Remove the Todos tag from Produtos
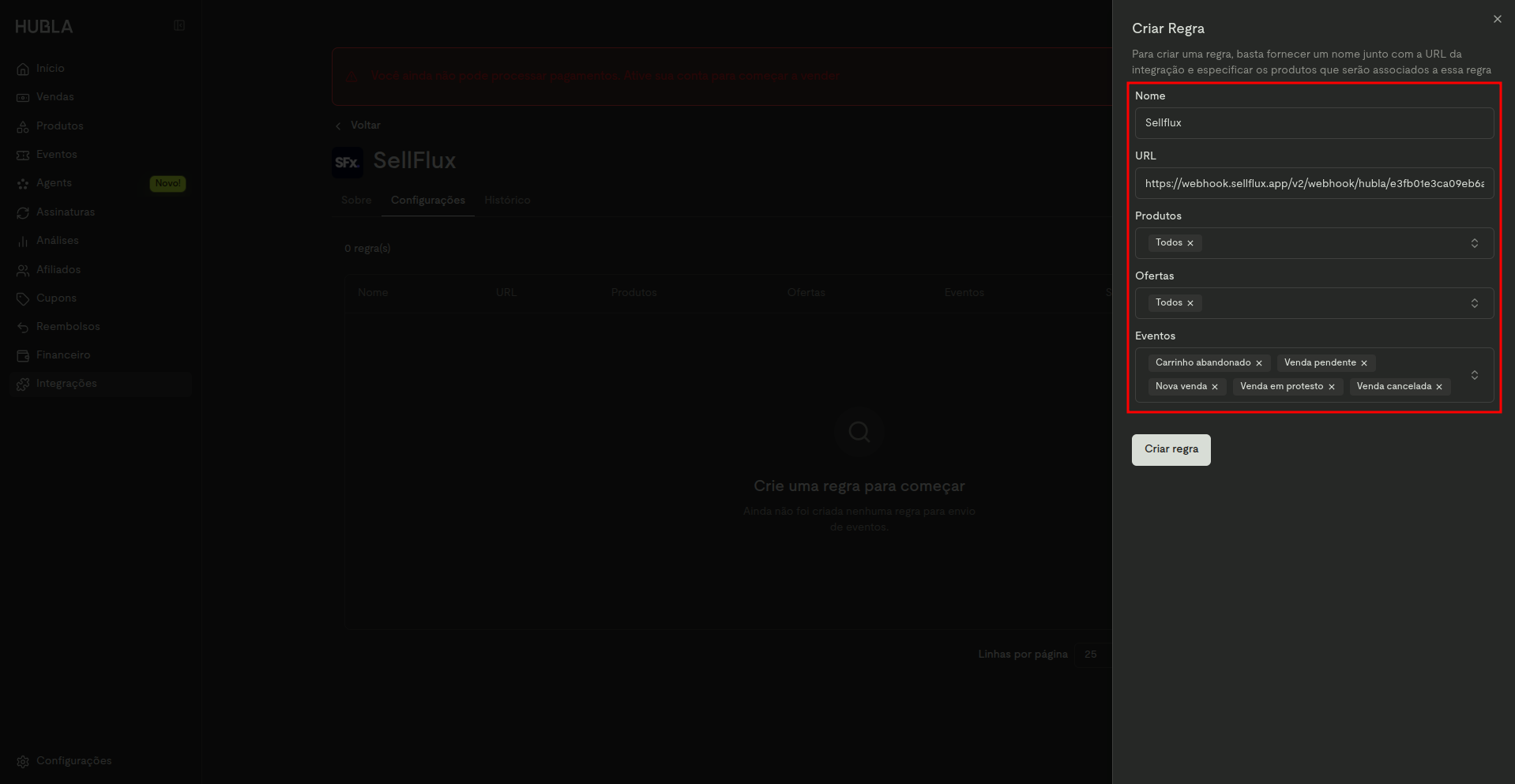 coord(1190,243)
